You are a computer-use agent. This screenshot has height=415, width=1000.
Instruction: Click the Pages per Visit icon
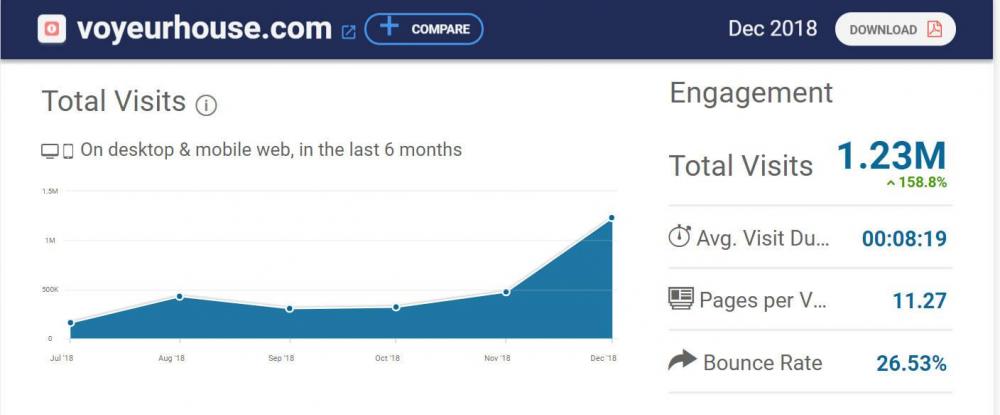click(x=681, y=300)
